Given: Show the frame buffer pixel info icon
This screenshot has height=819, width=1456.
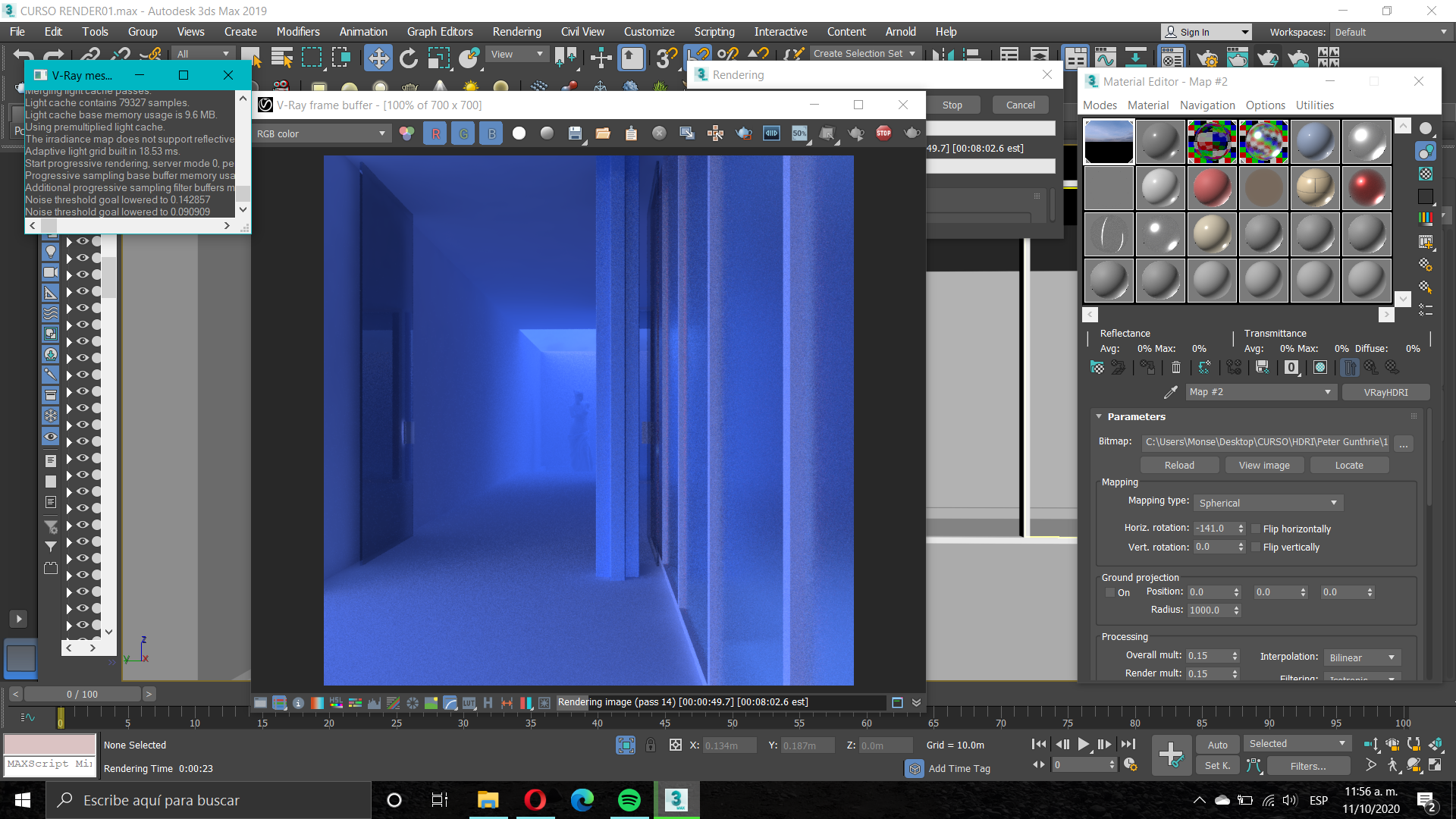Looking at the screenshot, I should click(298, 703).
